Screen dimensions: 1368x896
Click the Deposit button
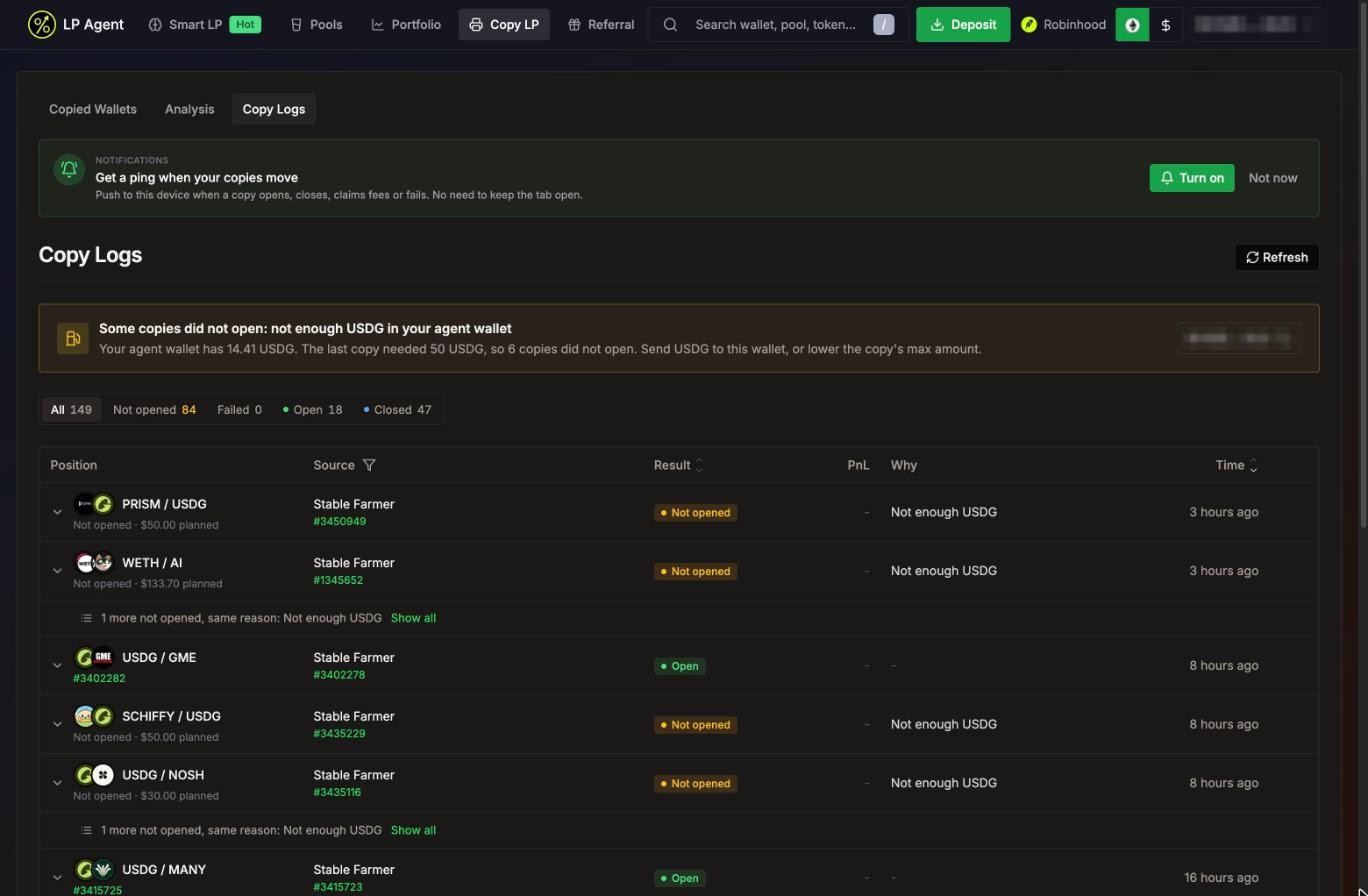point(963,24)
